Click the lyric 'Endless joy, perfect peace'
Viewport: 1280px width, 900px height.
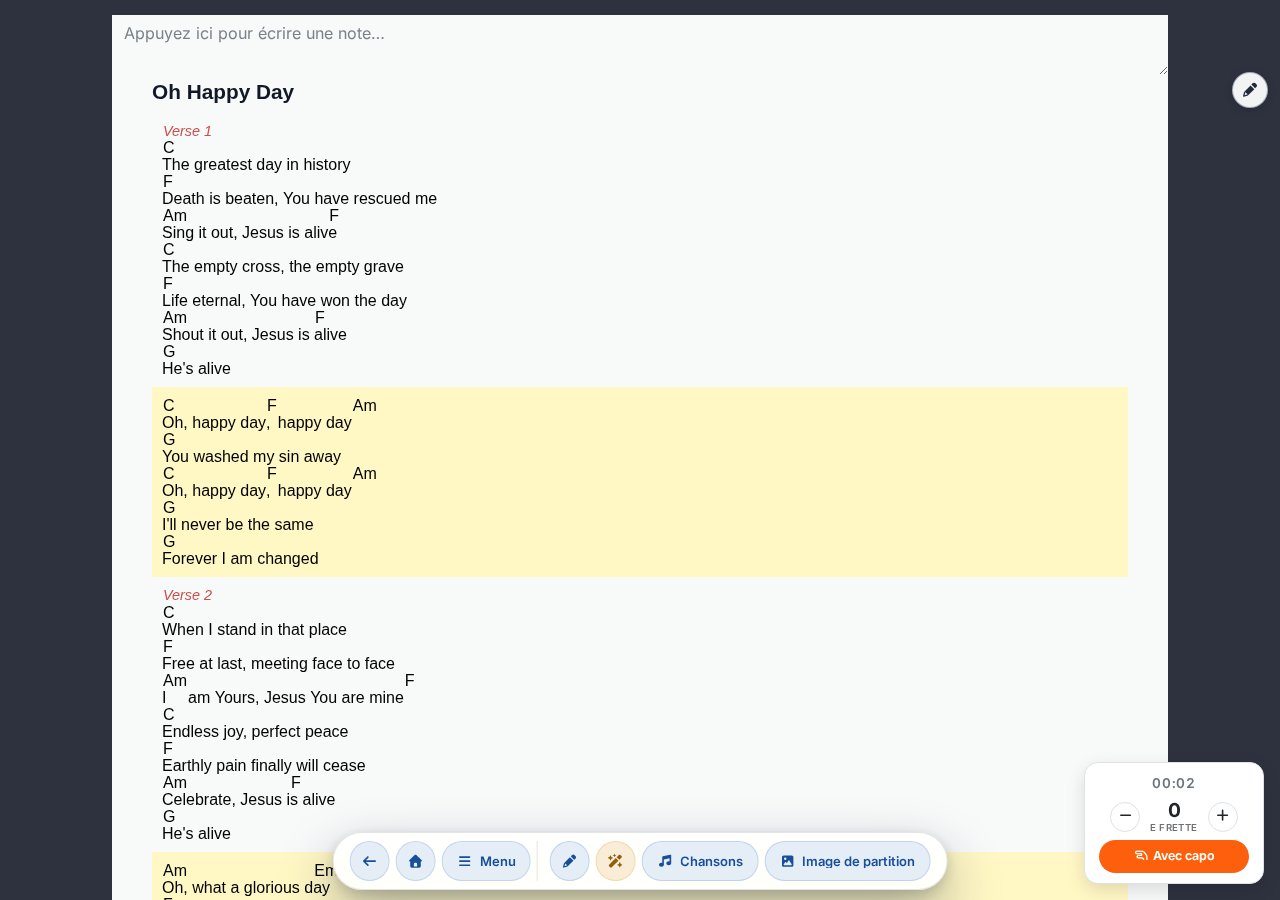click(255, 732)
